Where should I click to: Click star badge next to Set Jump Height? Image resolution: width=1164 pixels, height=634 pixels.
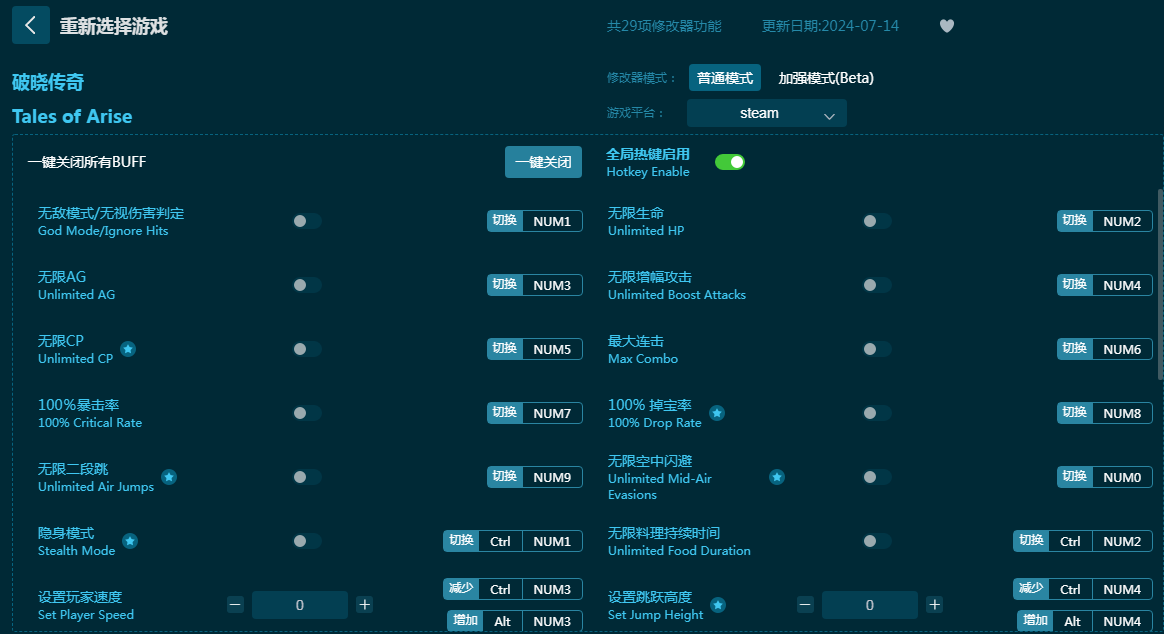[718, 604]
